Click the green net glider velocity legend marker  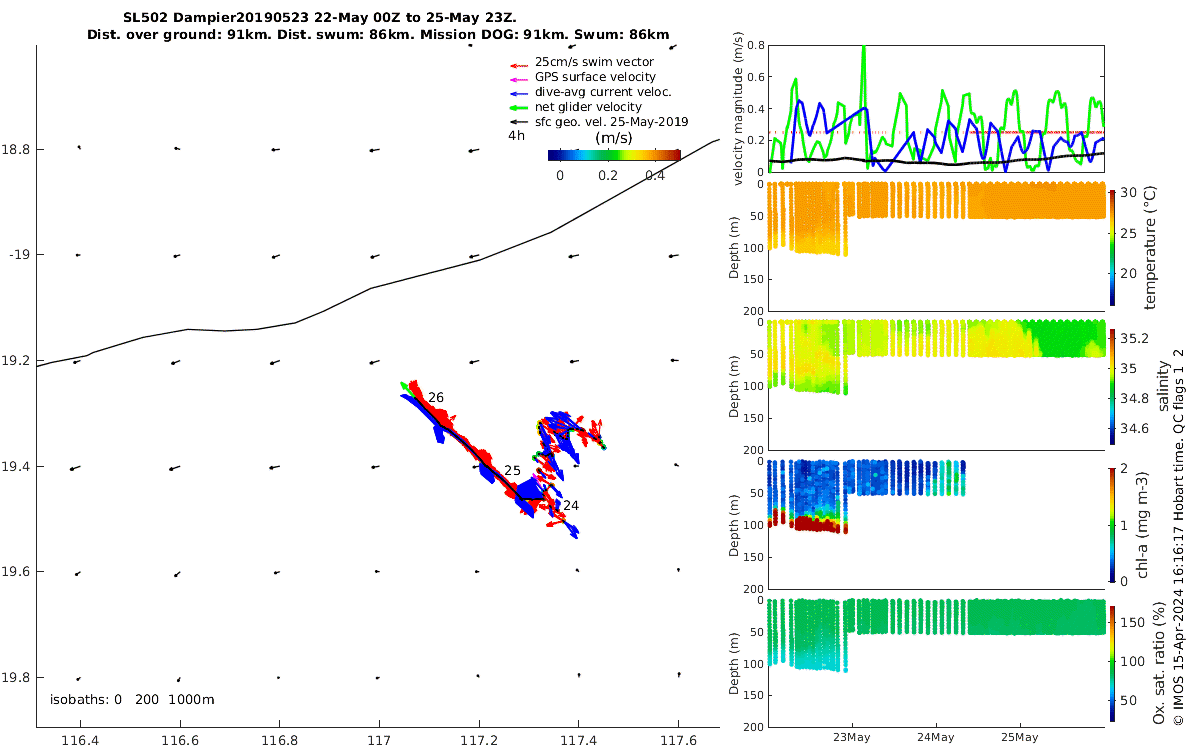click(x=520, y=107)
